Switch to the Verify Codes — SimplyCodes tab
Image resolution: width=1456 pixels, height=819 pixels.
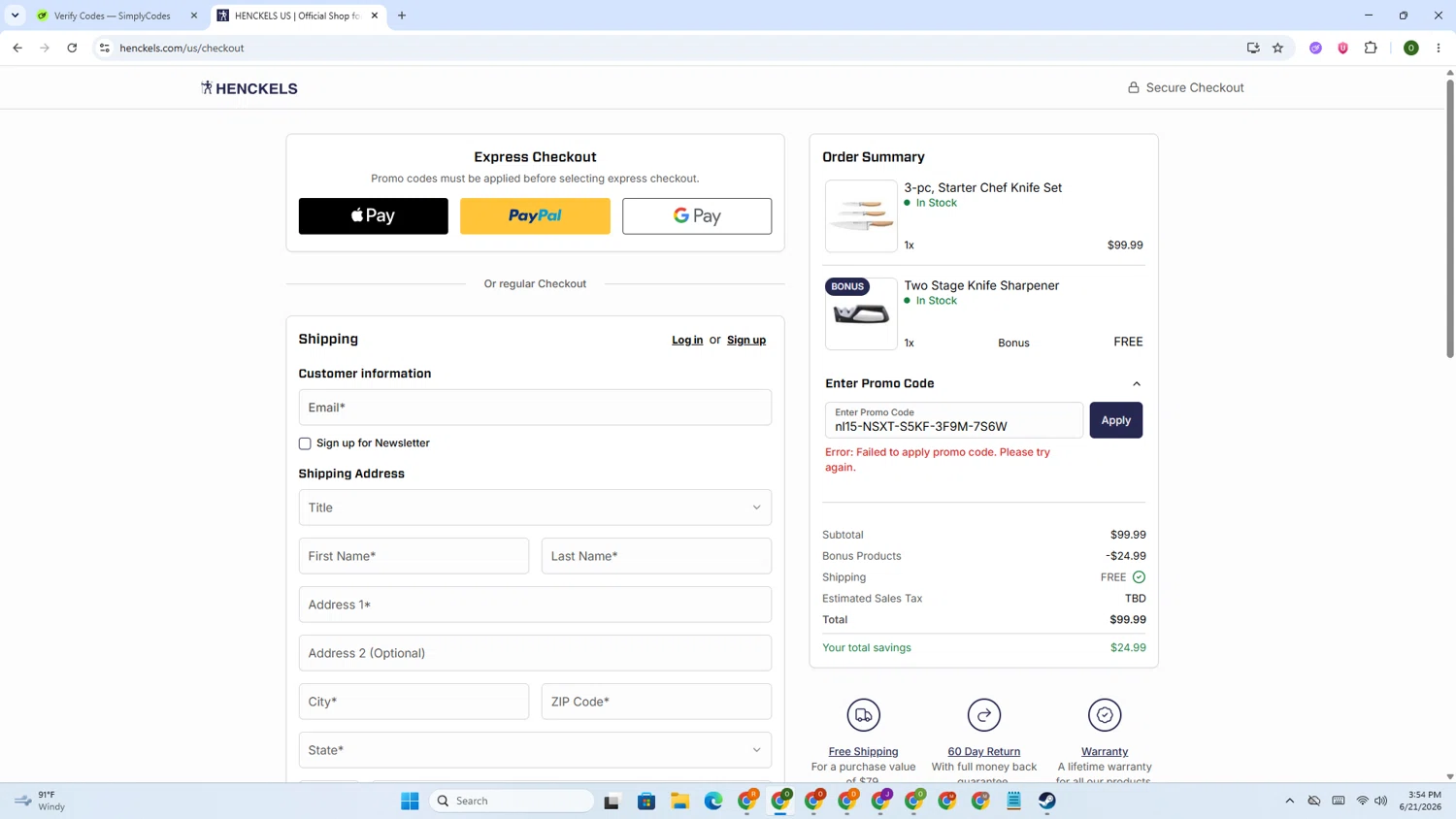(x=112, y=16)
